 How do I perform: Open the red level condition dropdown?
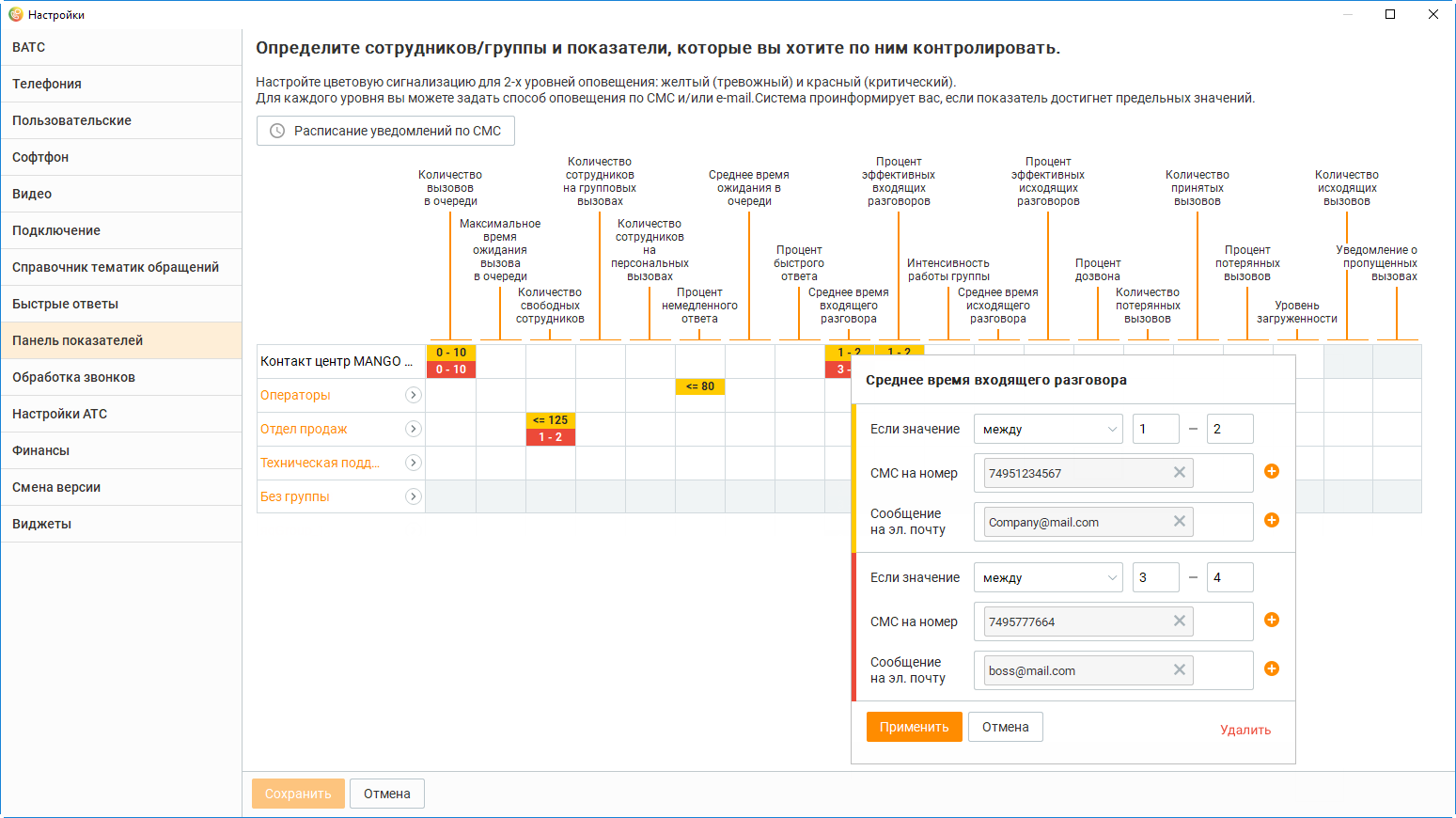pyautogui.click(x=1048, y=577)
